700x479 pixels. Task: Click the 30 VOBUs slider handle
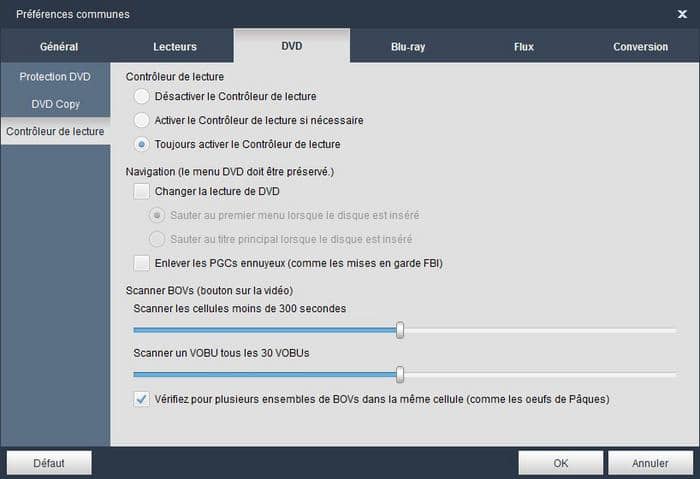coord(400,375)
